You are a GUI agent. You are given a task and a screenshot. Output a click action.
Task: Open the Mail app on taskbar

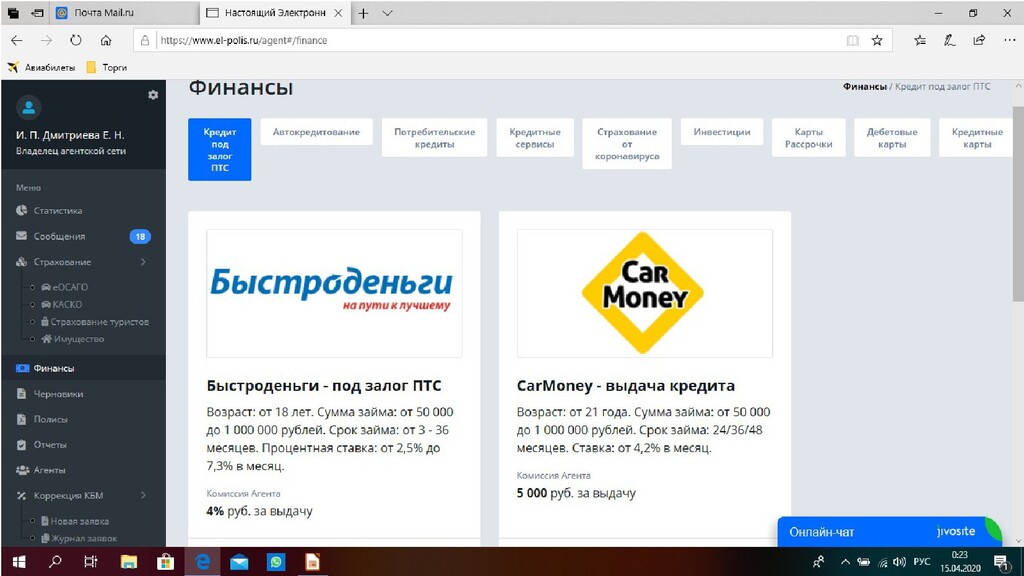click(240, 562)
